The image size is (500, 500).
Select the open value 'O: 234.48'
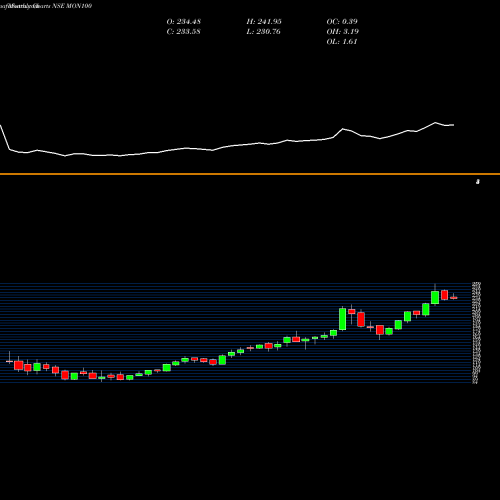184,21
